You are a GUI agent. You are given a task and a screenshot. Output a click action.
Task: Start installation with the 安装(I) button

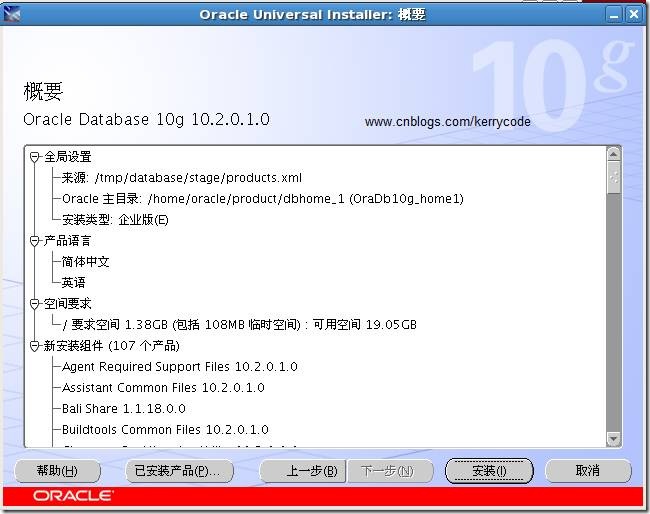(x=489, y=471)
